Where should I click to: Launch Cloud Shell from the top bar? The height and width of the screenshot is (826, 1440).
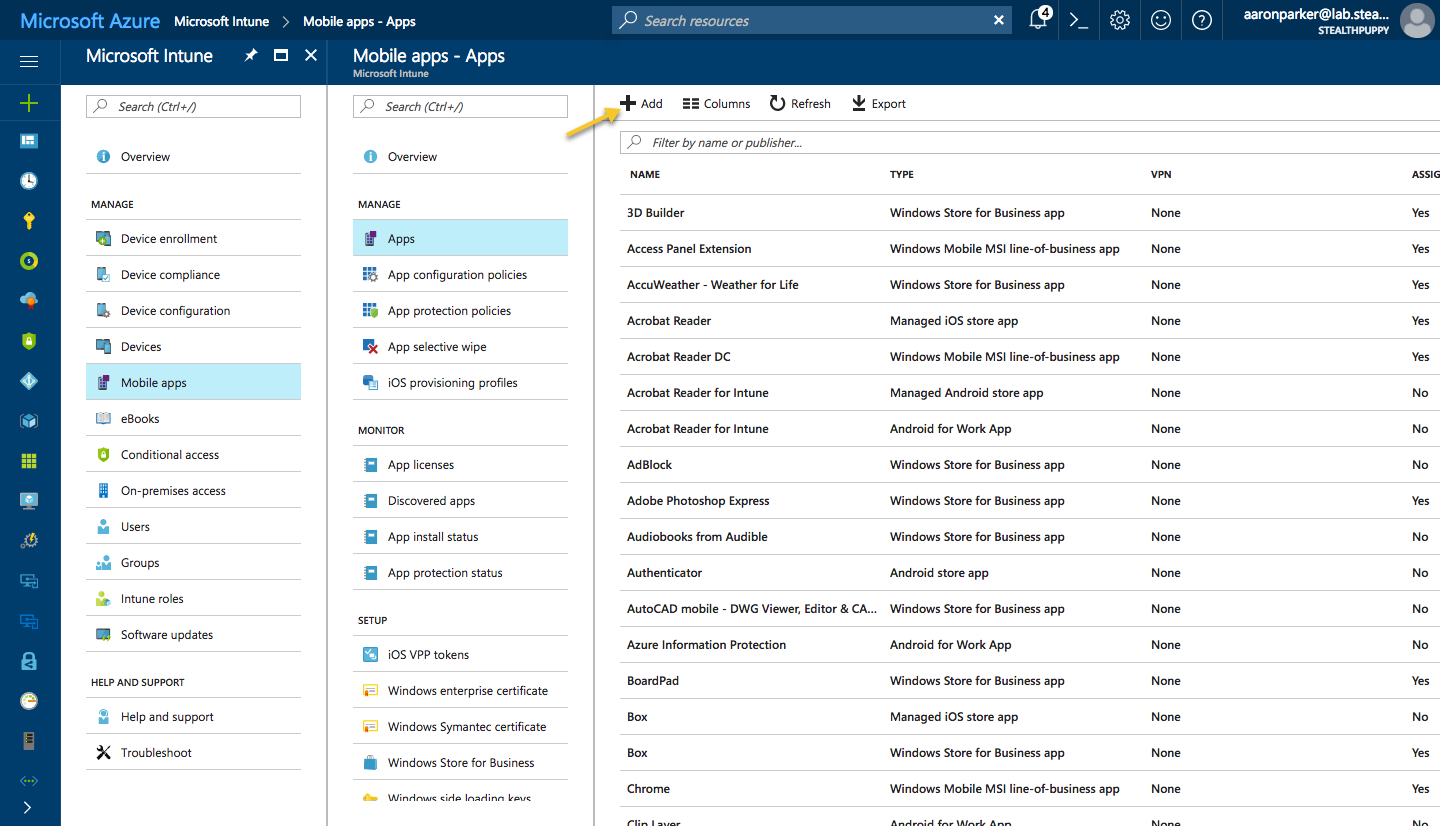point(1079,20)
